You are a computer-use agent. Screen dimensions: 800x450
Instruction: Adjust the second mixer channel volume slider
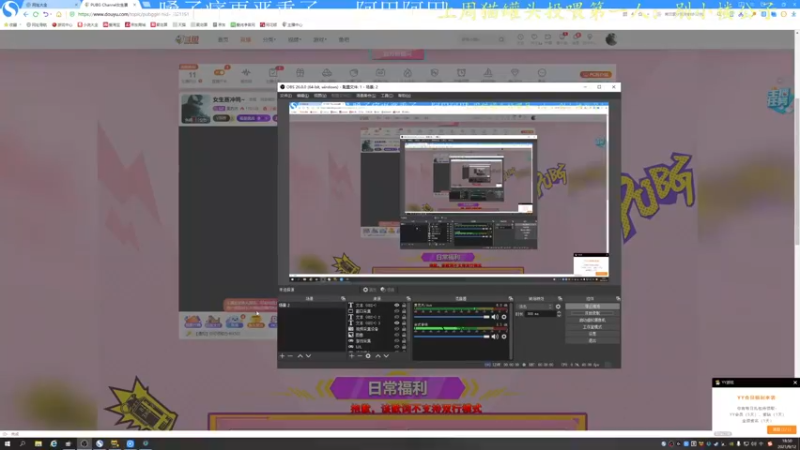452,336
